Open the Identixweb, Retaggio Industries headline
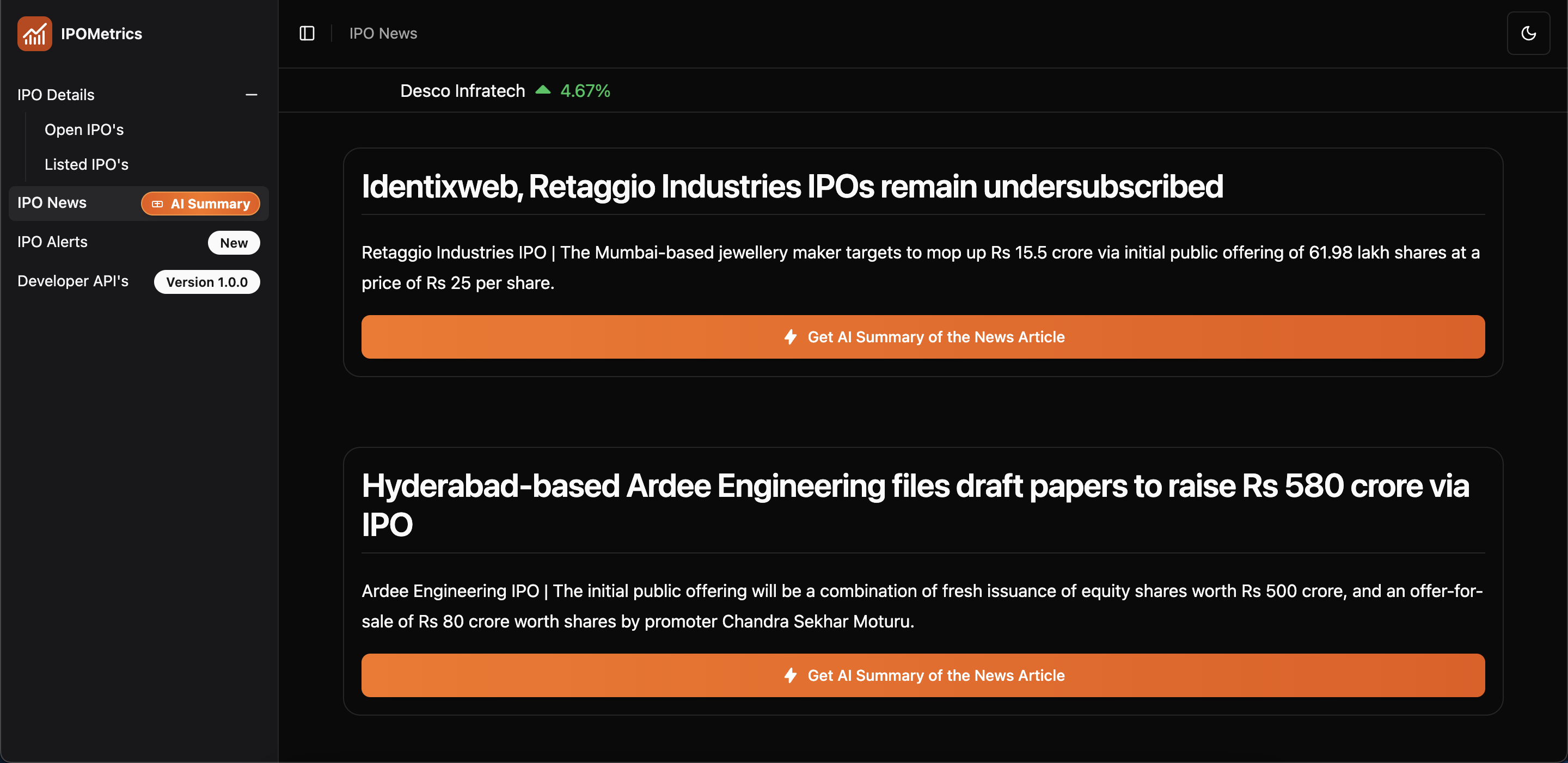The height and width of the screenshot is (763, 1568). [792, 186]
